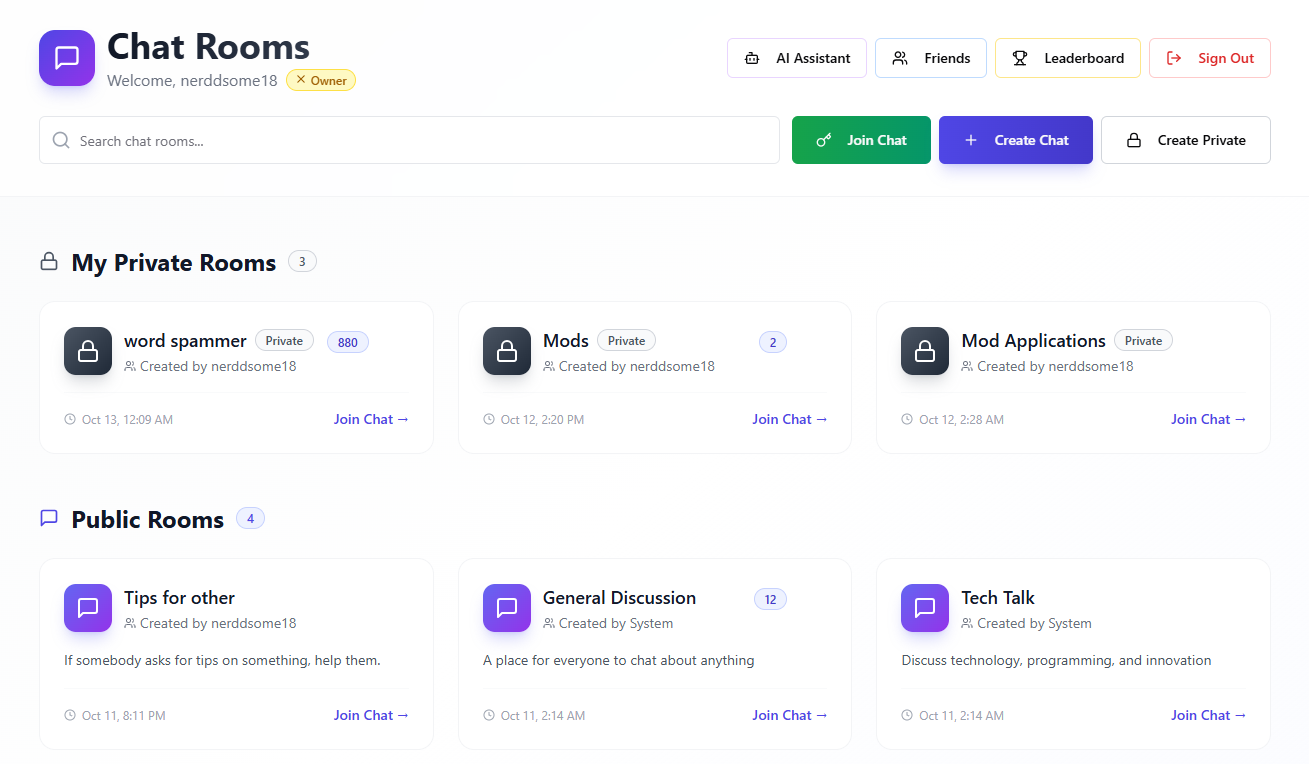Open the AI Assistant button

pos(797,58)
